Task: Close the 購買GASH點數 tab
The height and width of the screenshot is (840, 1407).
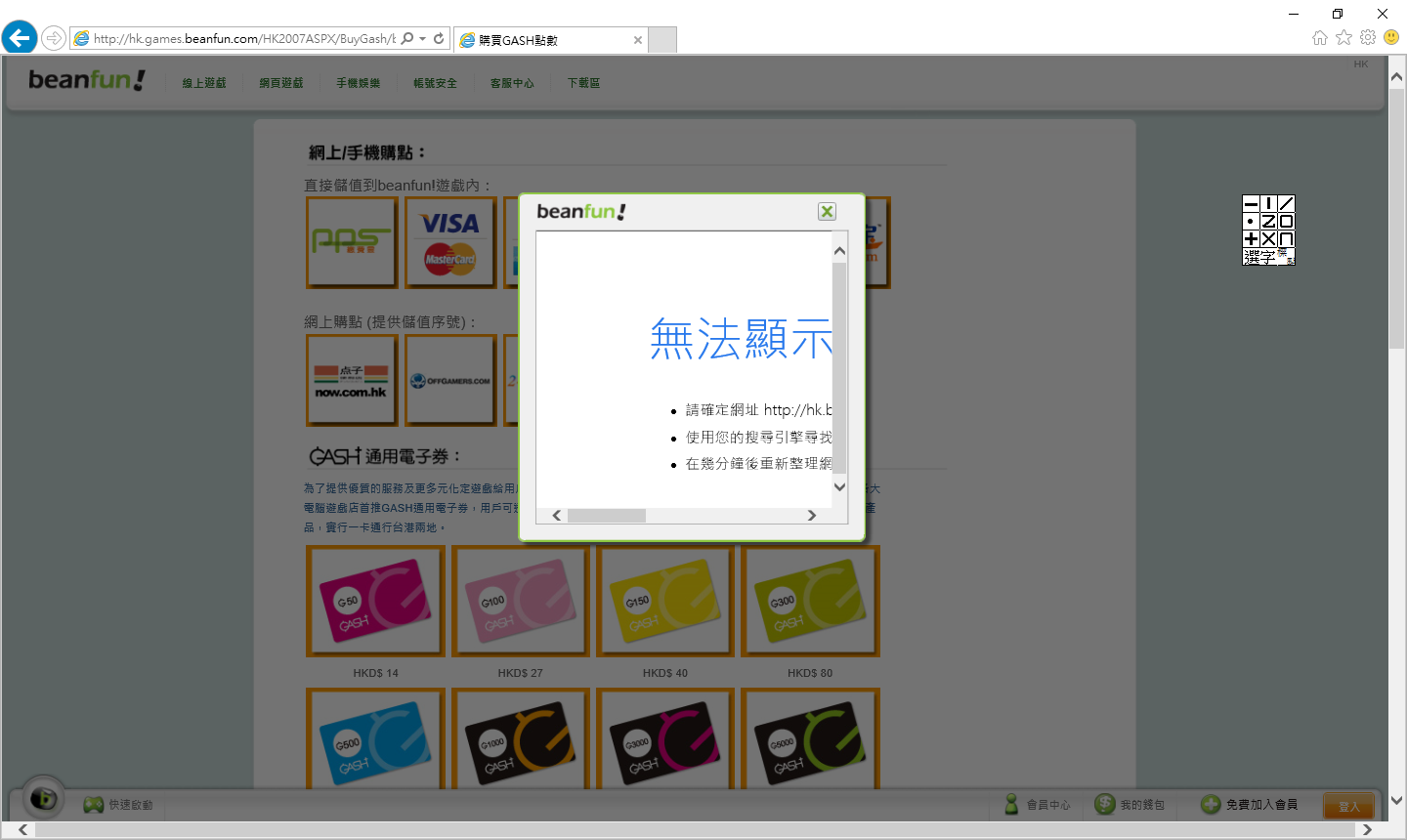Action: 638,40
